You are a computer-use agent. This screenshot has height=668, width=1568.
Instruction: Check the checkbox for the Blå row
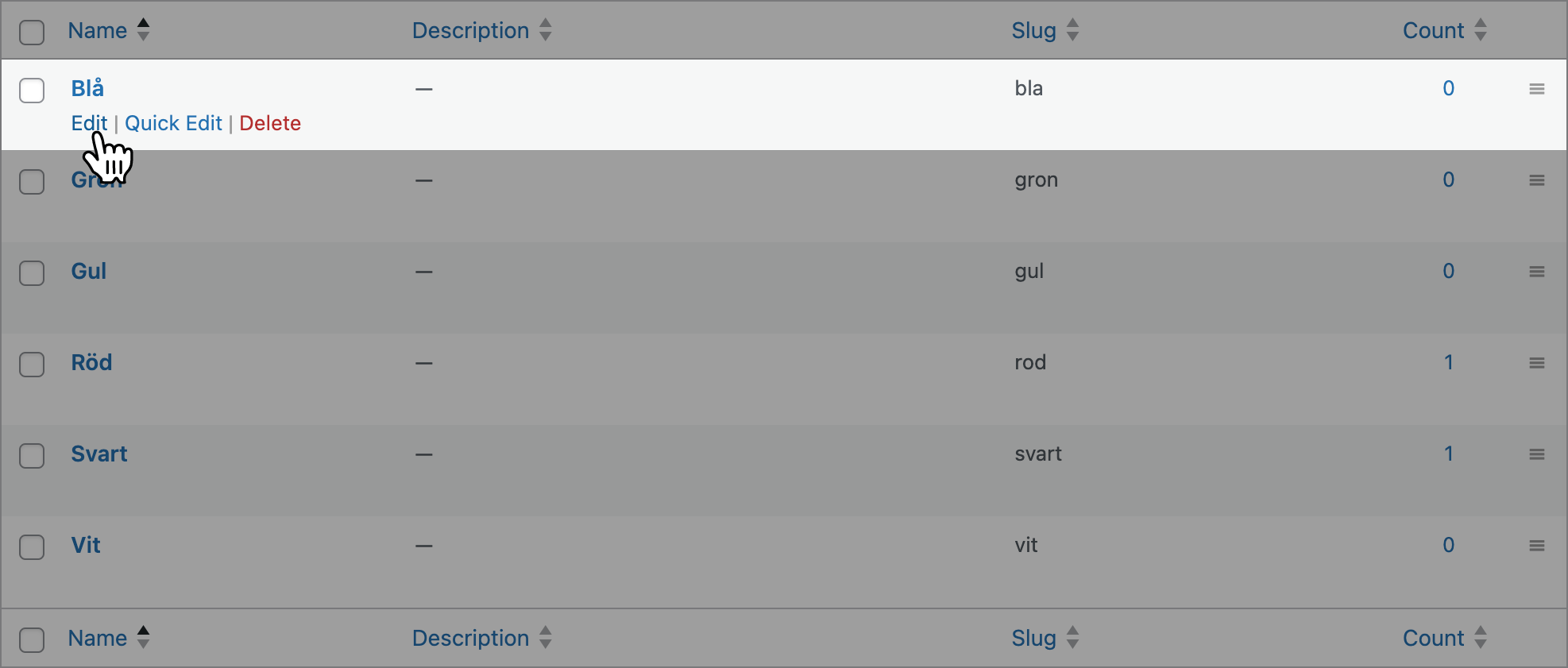click(32, 91)
